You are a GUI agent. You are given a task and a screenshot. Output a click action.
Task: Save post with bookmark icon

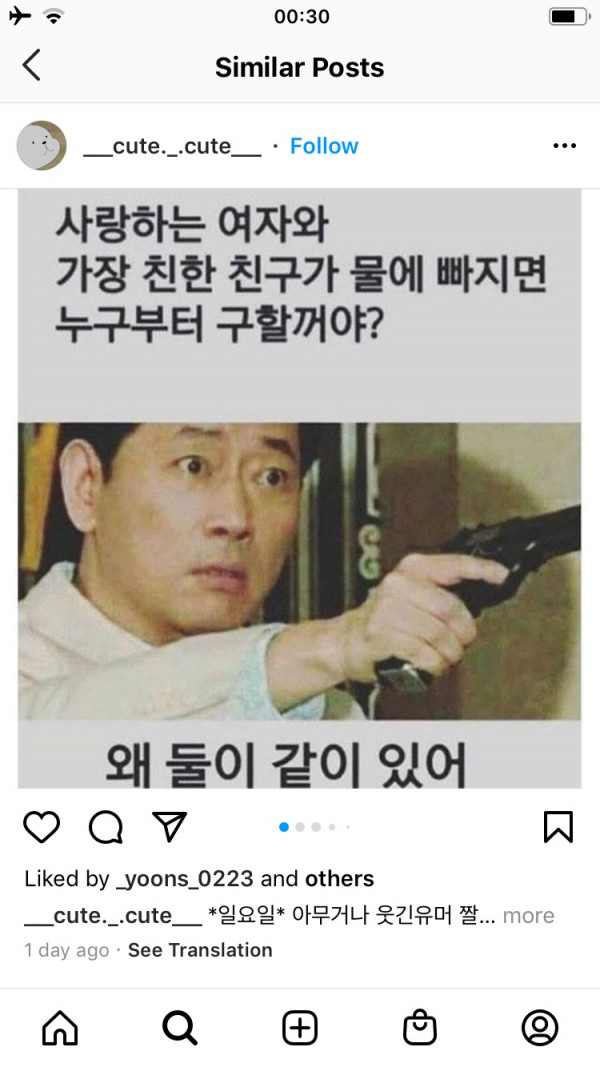pyautogui.click(x=559, y=827)
